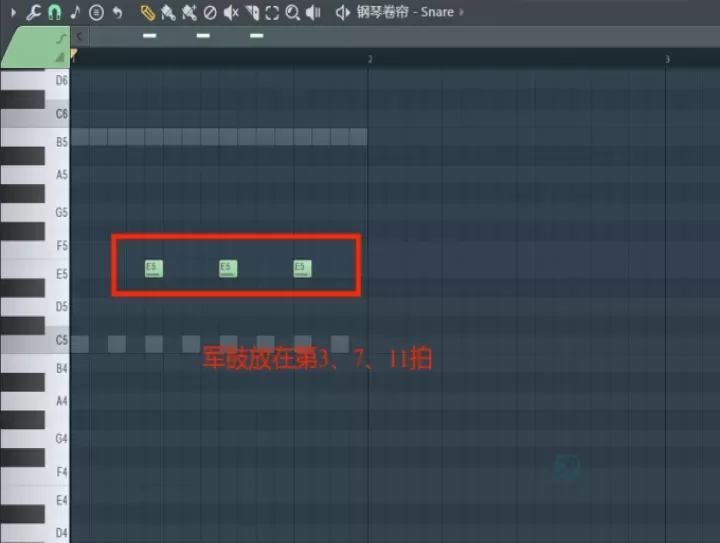Select the Slice tool
This screenshot has width=720, height=543.
(x=252, y=13)
